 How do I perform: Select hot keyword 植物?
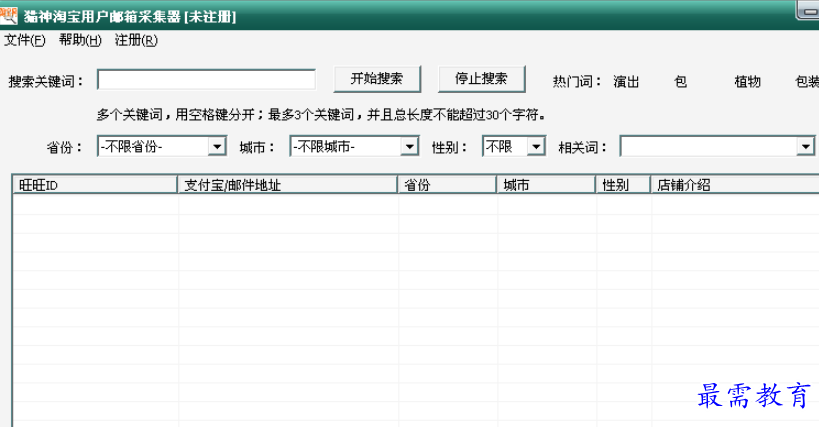(x=747, y=81)
